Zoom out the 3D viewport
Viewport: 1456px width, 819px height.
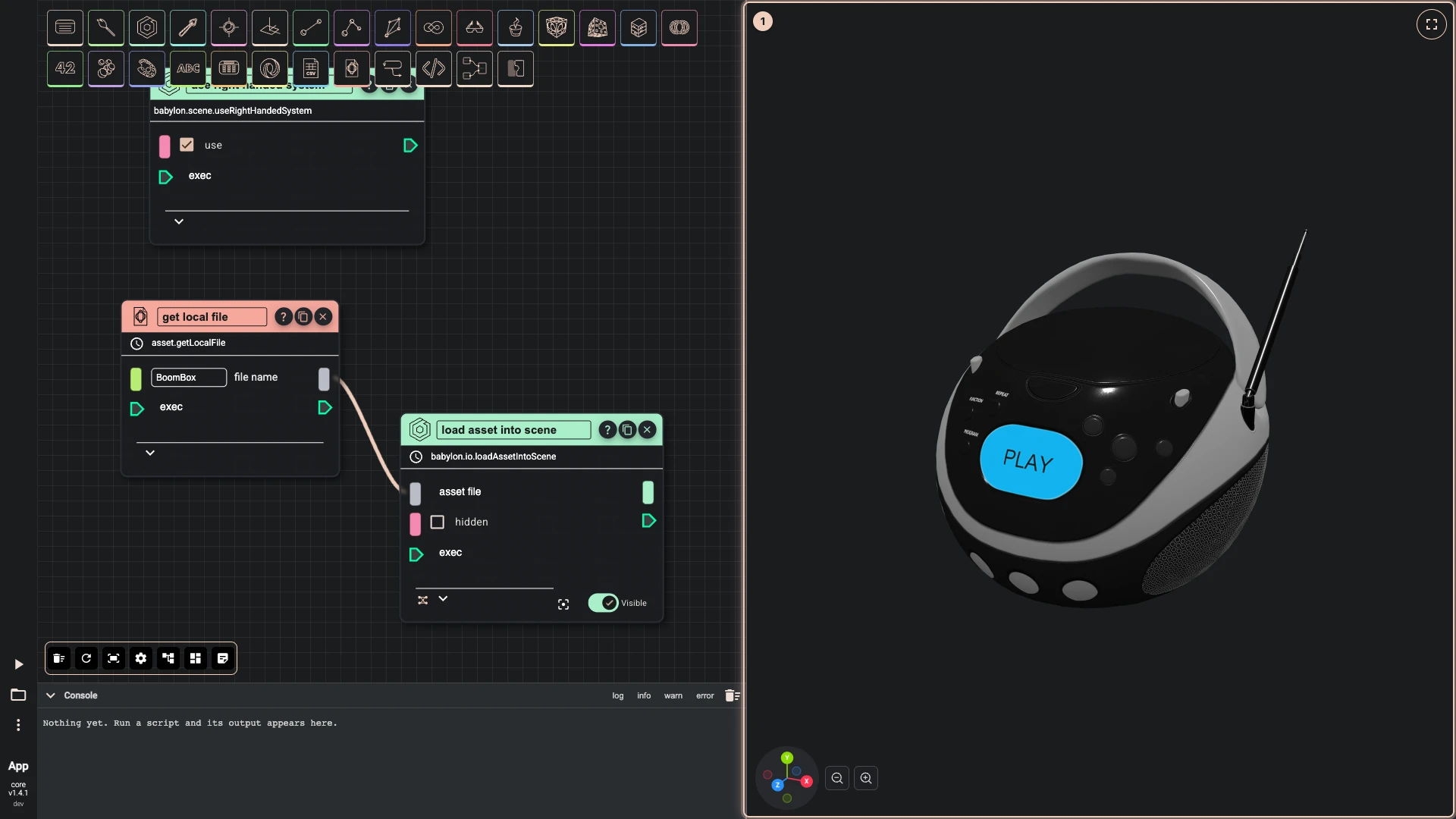(x=837, y=778)
